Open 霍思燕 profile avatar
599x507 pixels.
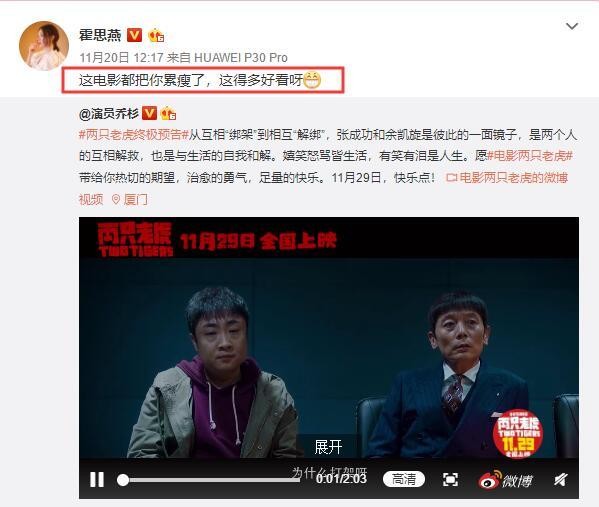[44, 46]
